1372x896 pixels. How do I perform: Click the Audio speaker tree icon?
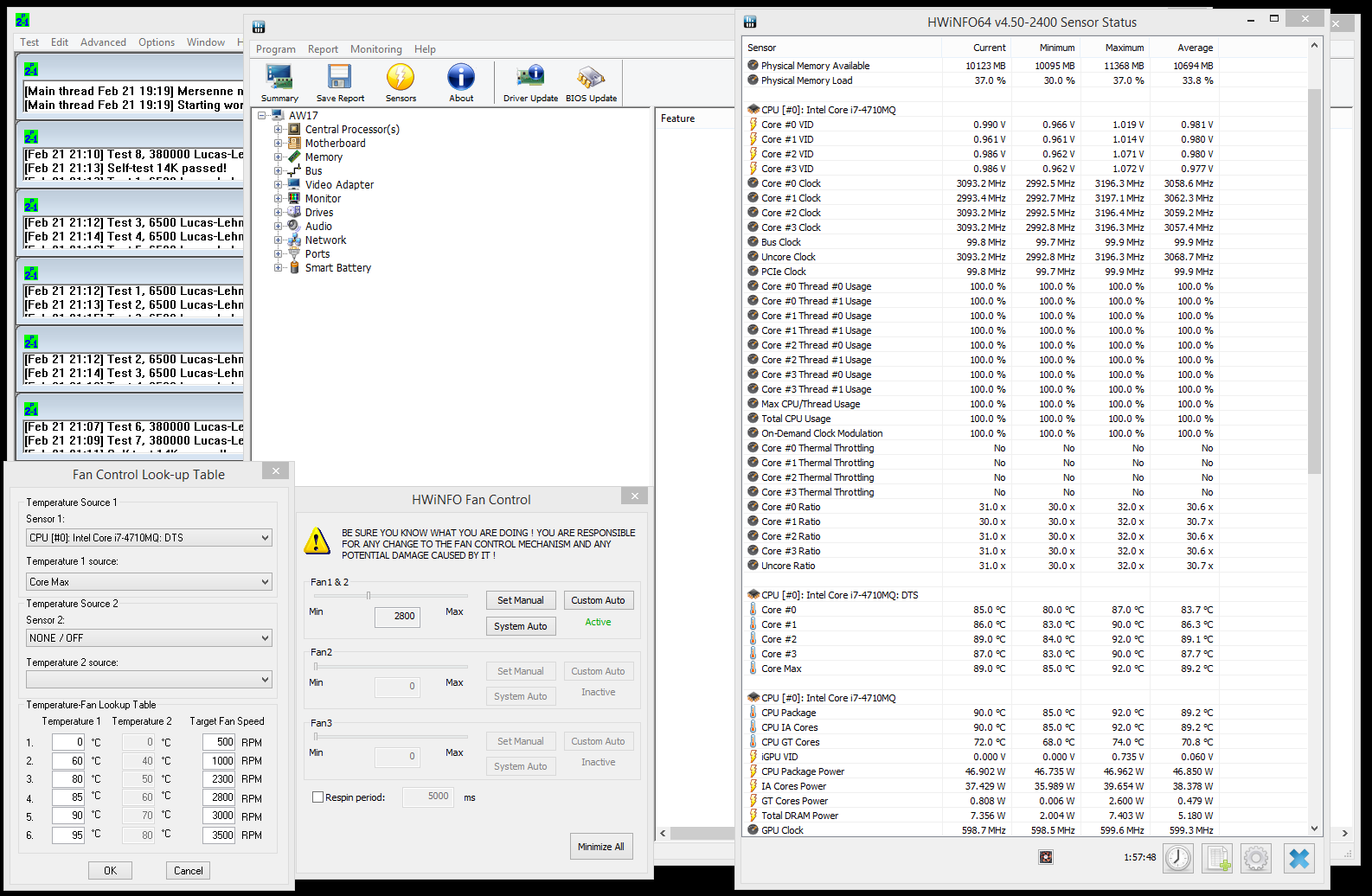[x=294, y=226]
